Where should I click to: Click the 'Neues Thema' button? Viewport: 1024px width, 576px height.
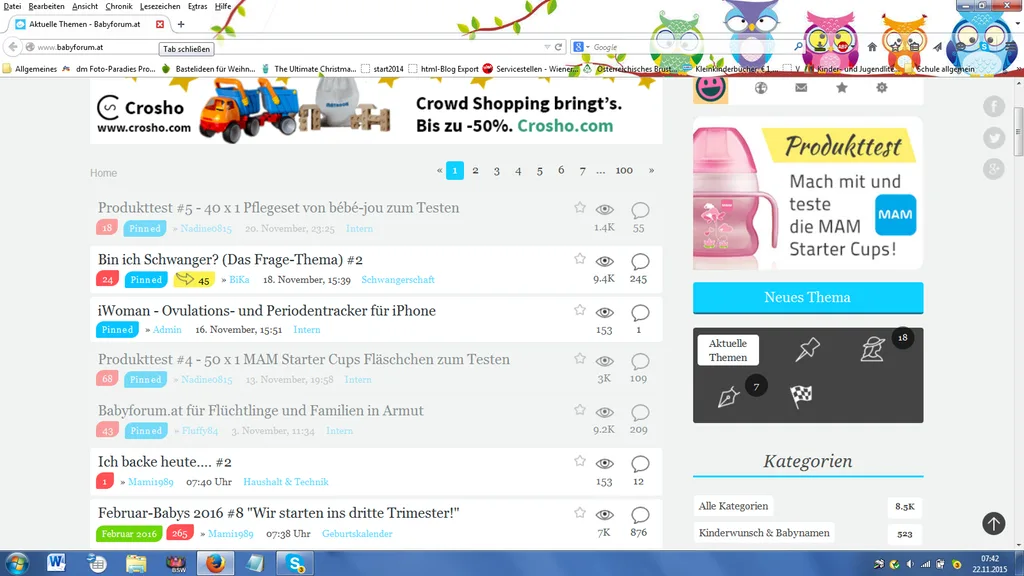[808, 298]
